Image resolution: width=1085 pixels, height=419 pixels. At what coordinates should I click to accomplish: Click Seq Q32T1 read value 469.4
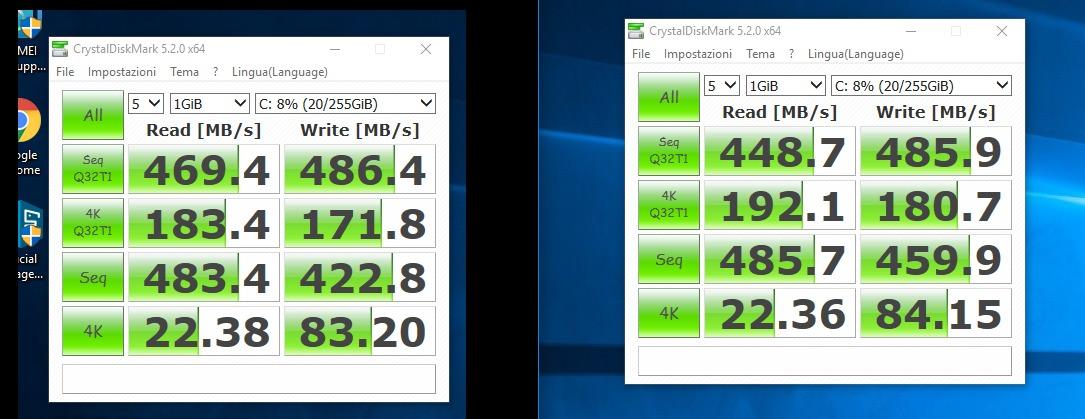click(x=204, y=169)
